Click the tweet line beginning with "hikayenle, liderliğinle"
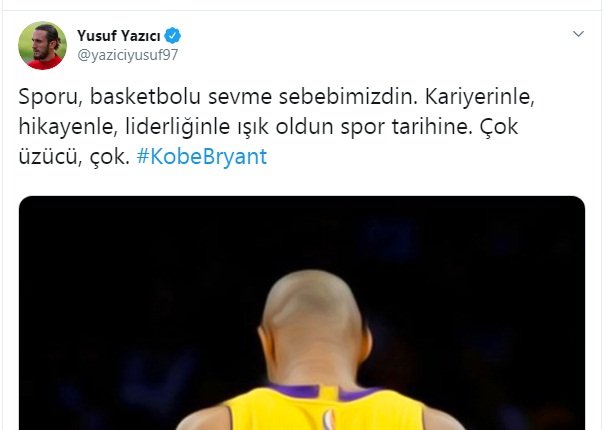Screen dimensions: 604x430 [268, 126]
